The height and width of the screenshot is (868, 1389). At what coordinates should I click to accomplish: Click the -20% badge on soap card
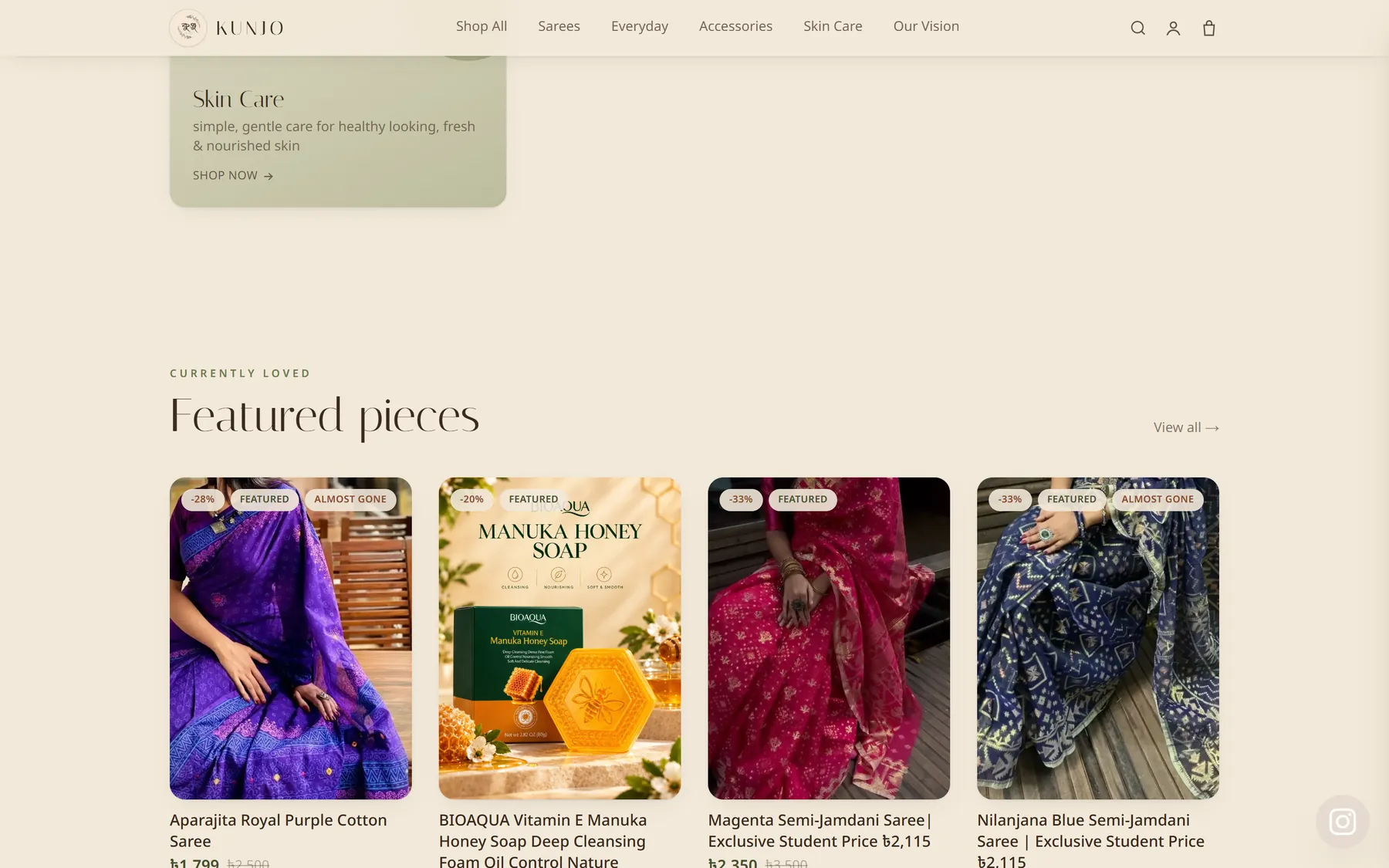coord(472,500)
